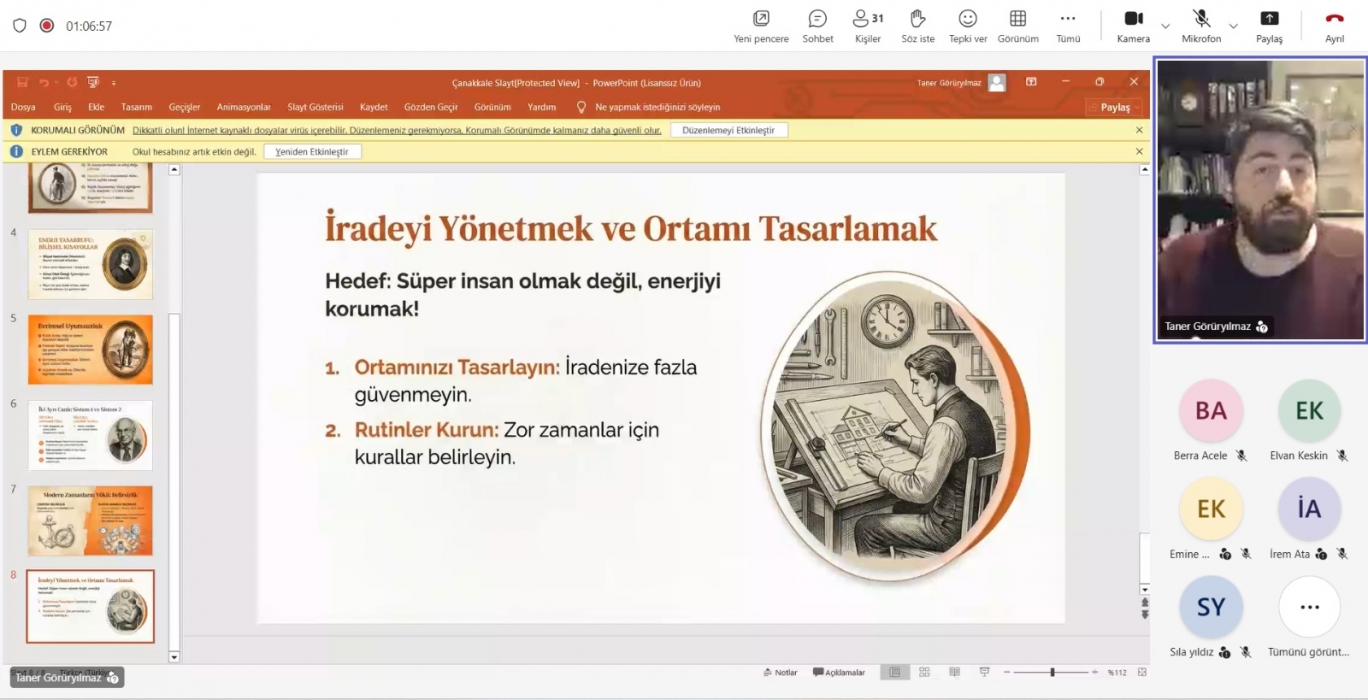
Task: Open the Tümü more options menu
Action: click(x=1068, y=19)
